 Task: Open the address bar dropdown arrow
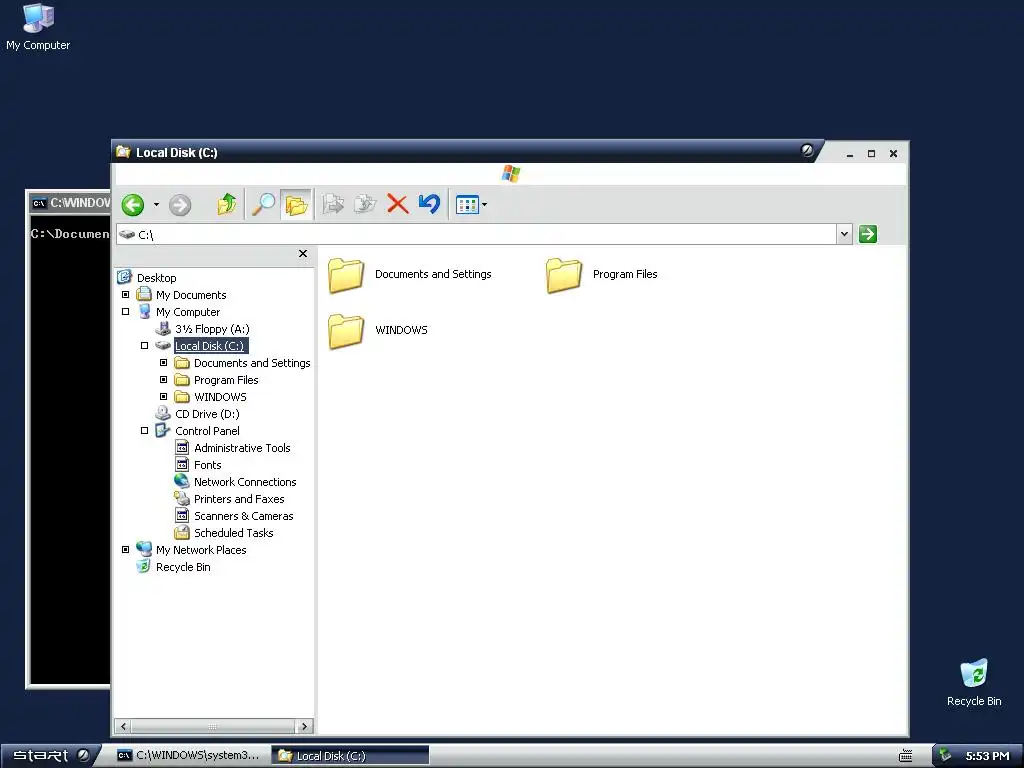pyautogui.click(x=844, y=234)
